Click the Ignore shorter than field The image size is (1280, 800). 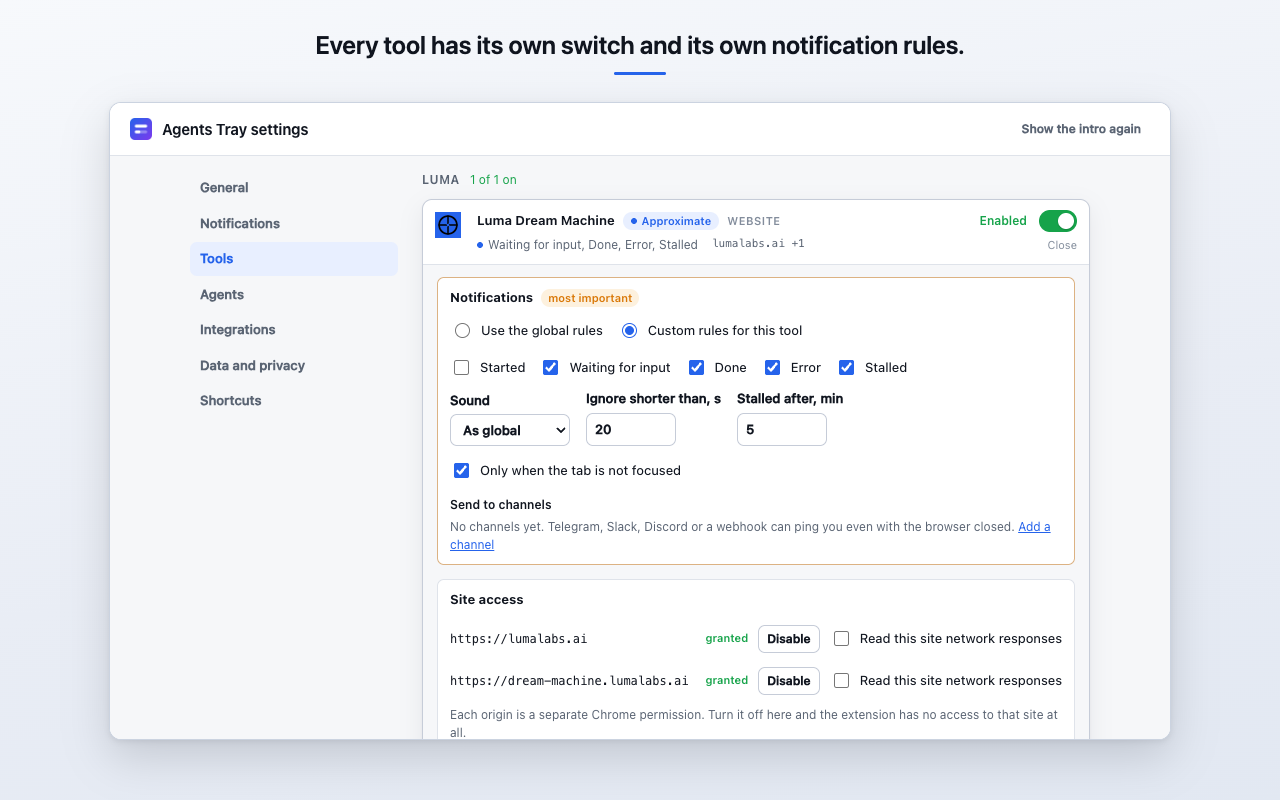coord(631,430)
